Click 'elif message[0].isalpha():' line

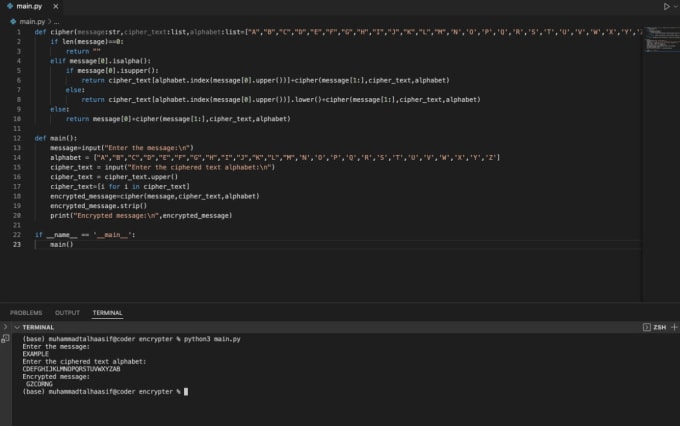coord(101,61)
